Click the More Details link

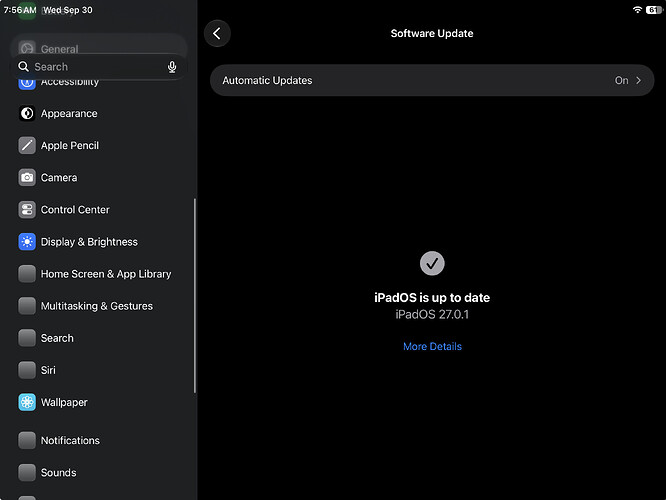click(x=432, y=346)
